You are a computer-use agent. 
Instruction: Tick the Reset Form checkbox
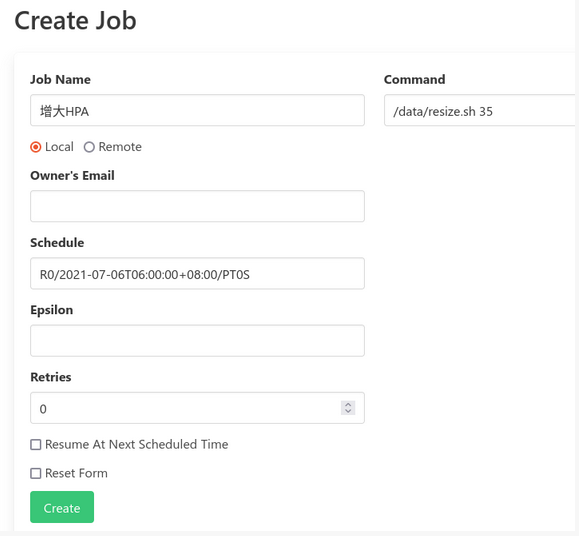point(35,473)
